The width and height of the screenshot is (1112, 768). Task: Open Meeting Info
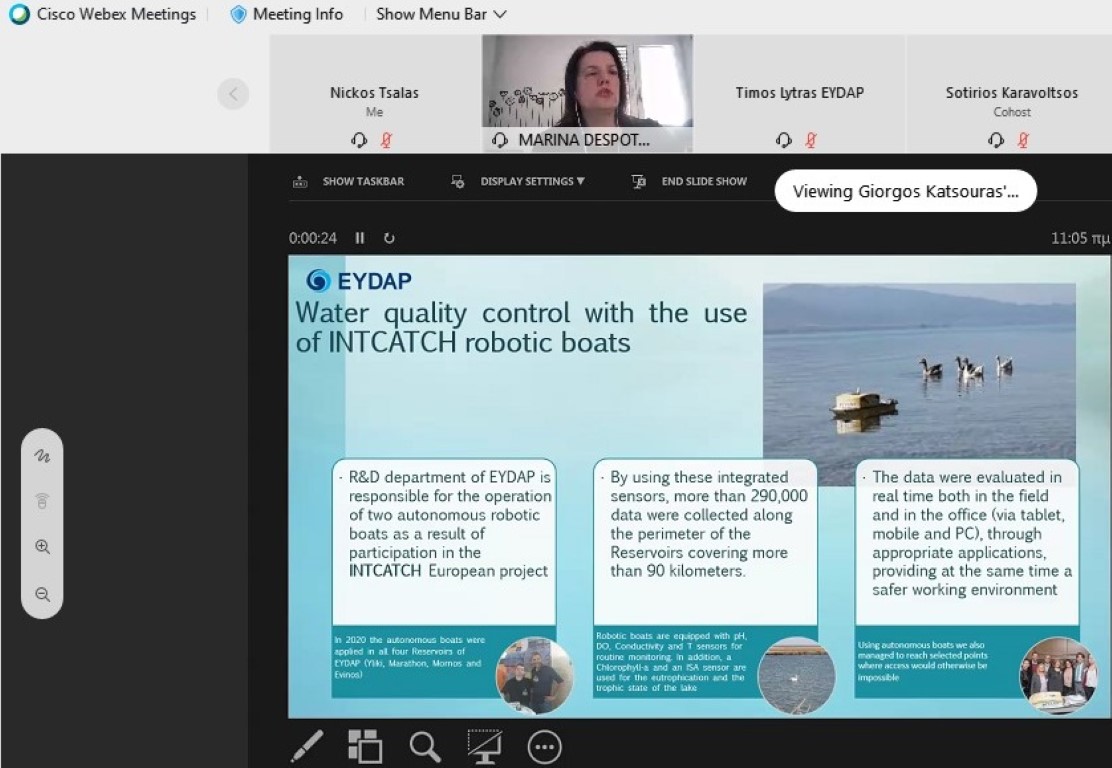pyautogui.click(x=286, y=14)
